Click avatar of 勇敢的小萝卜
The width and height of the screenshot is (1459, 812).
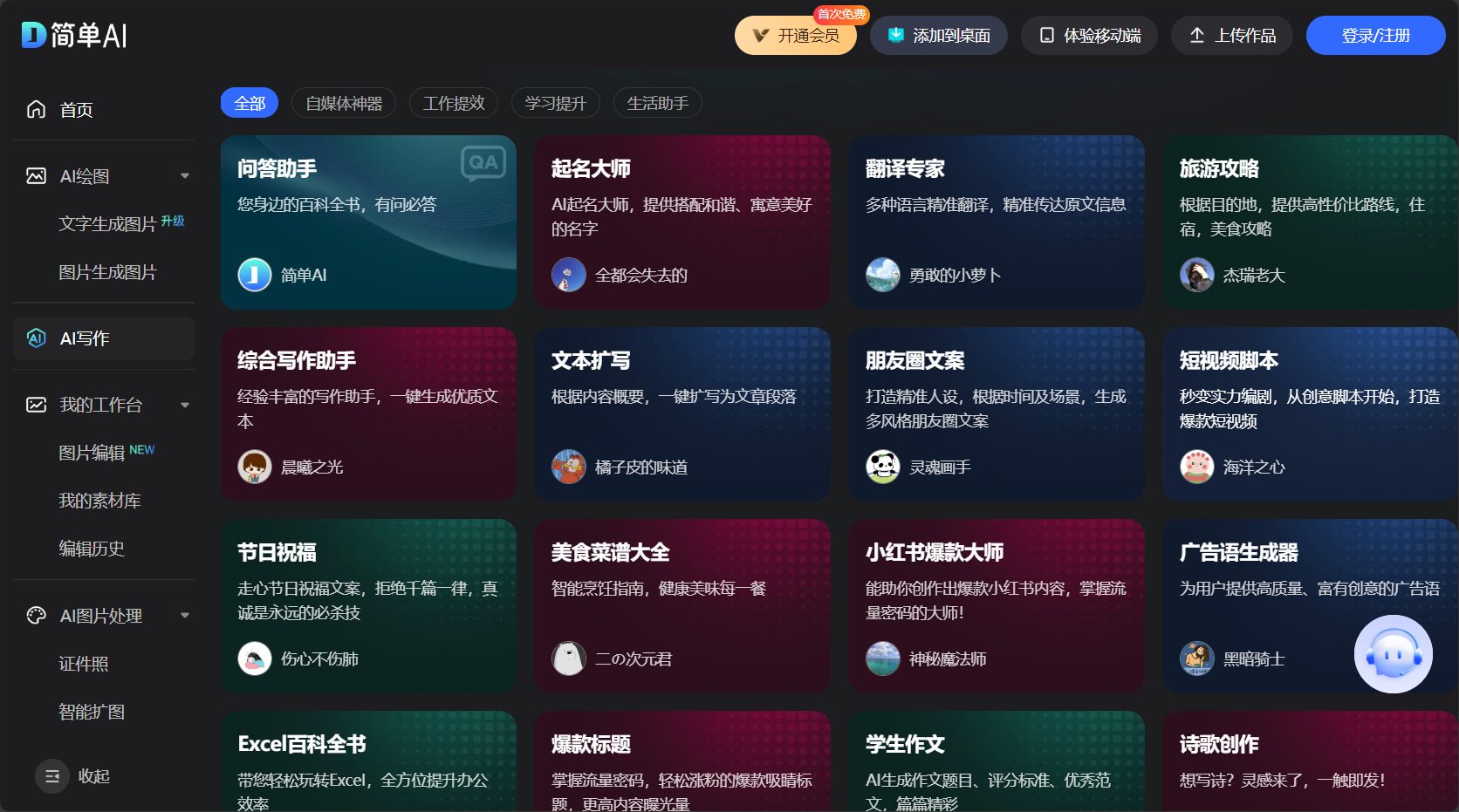[x=883, y=275]
